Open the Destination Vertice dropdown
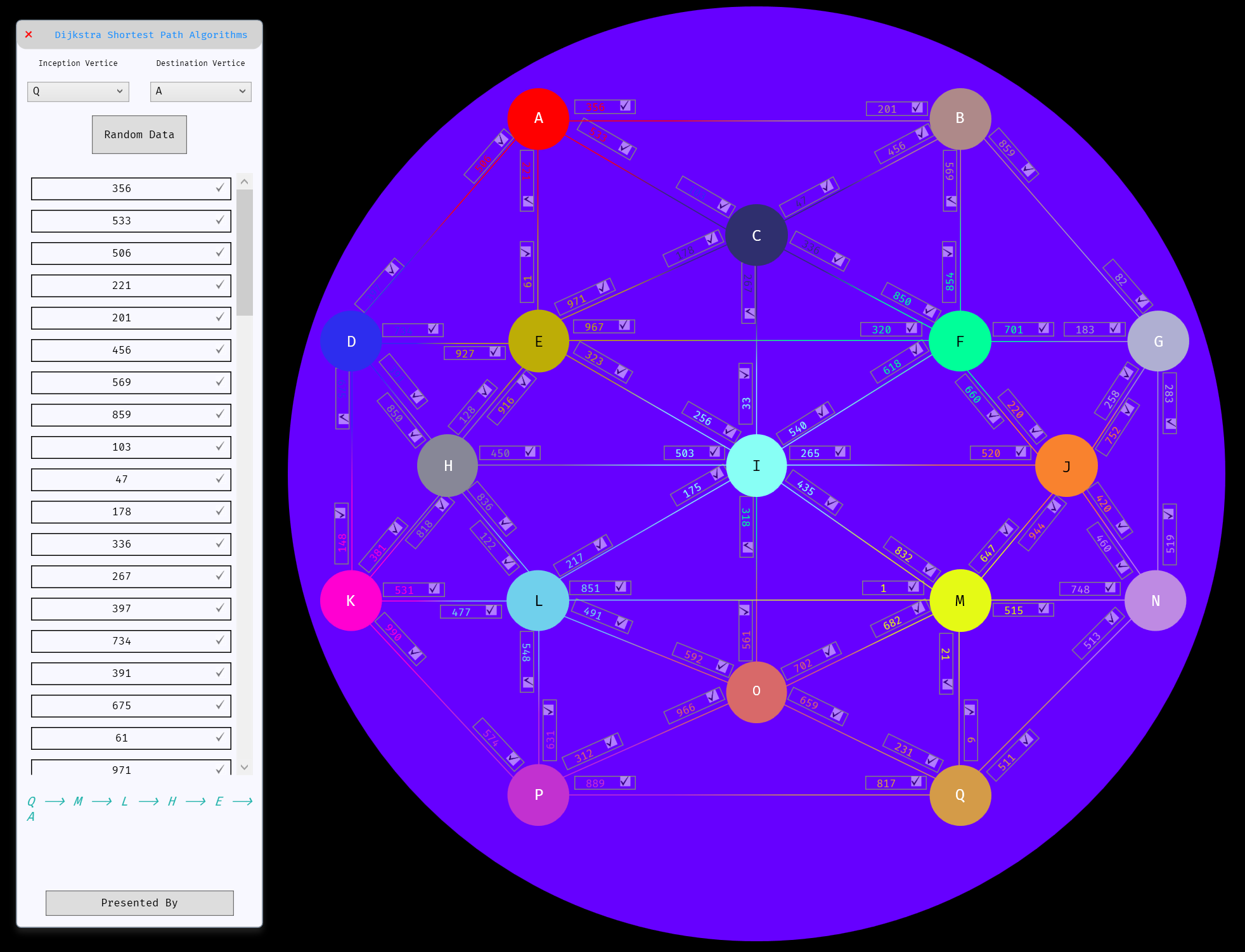 pyautogui.click(x=200, y=91)
